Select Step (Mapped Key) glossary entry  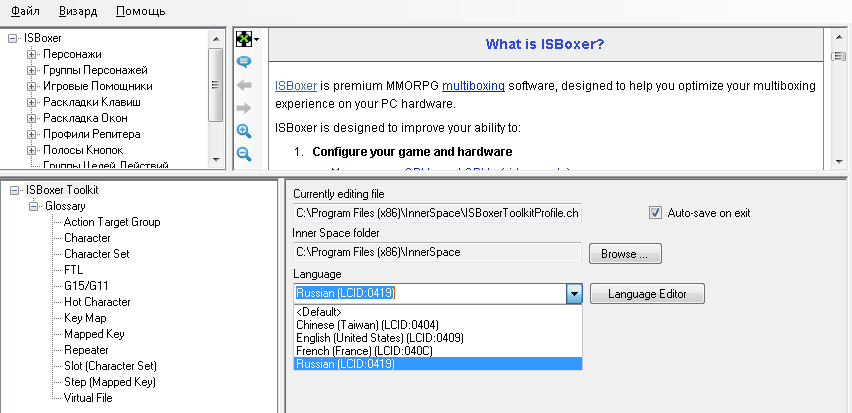pos(110,382)
